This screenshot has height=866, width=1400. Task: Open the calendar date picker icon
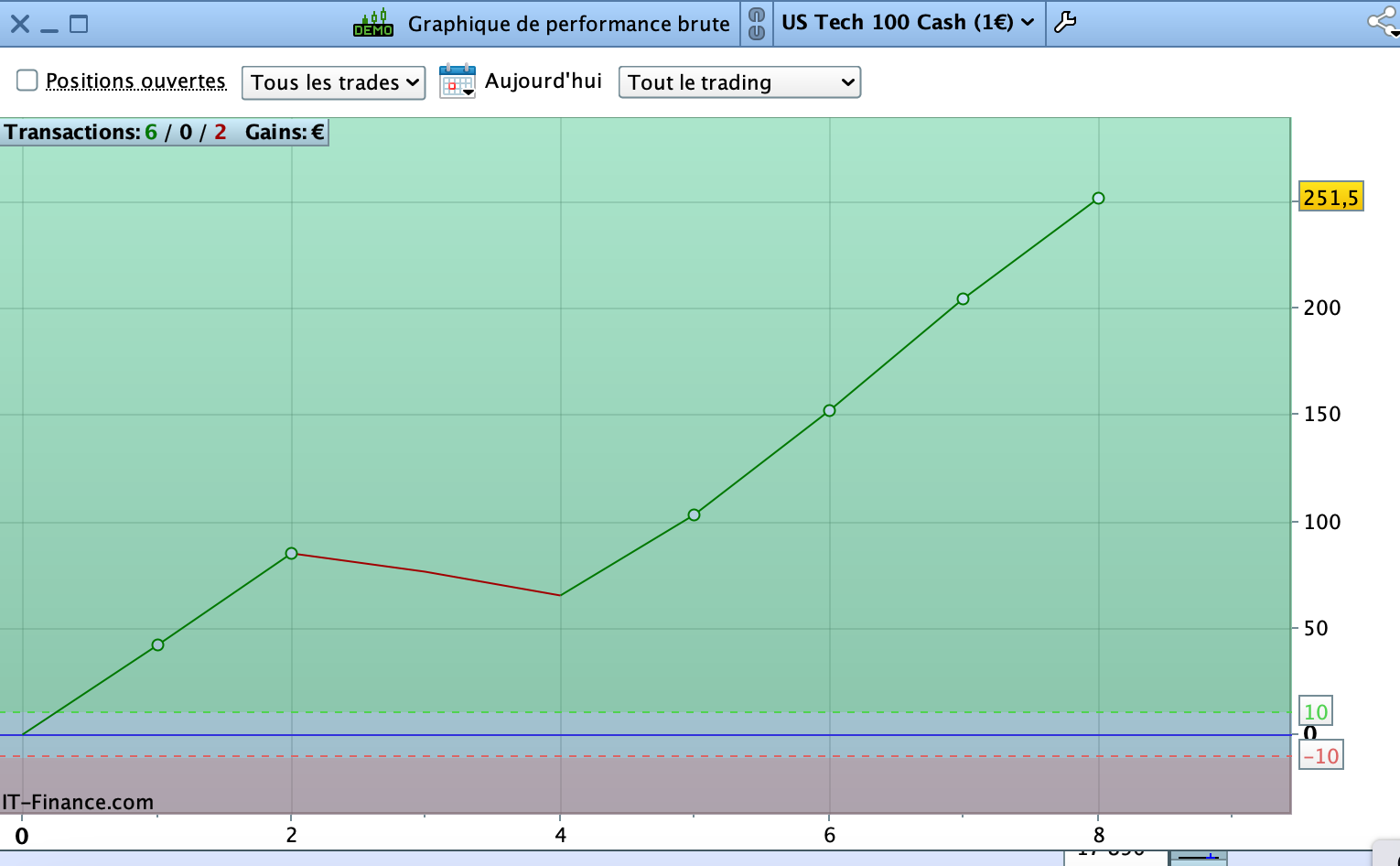[x=458, y=81]
